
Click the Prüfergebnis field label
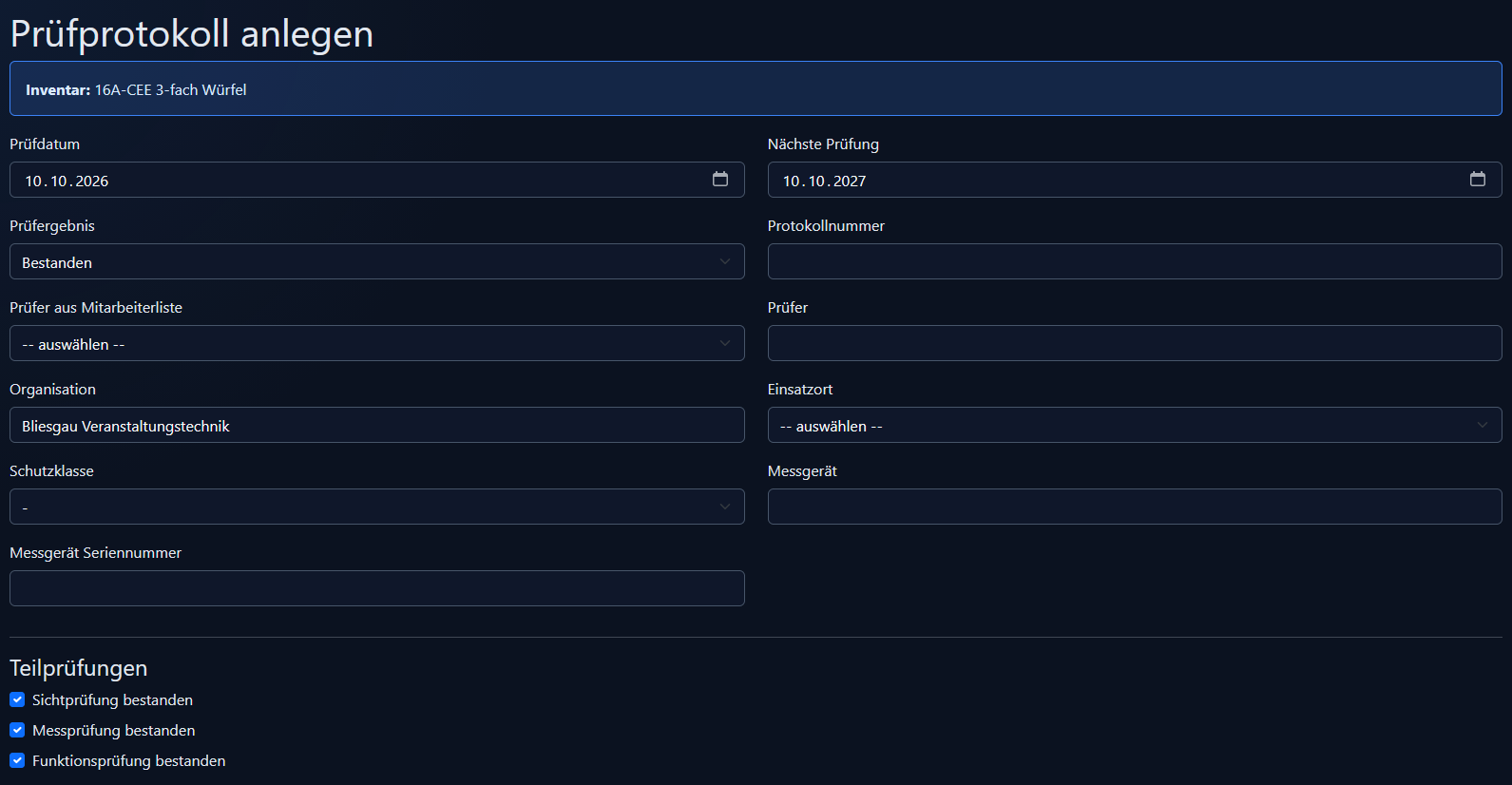click(52, 225)
